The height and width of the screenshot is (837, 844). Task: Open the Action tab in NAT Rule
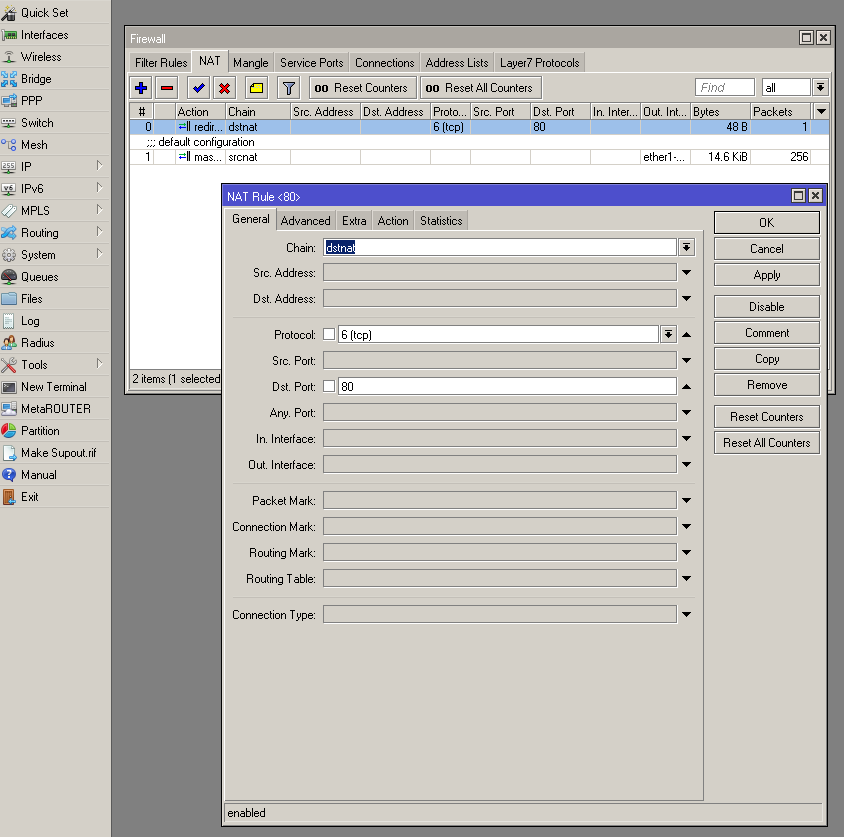pos(393,221)
